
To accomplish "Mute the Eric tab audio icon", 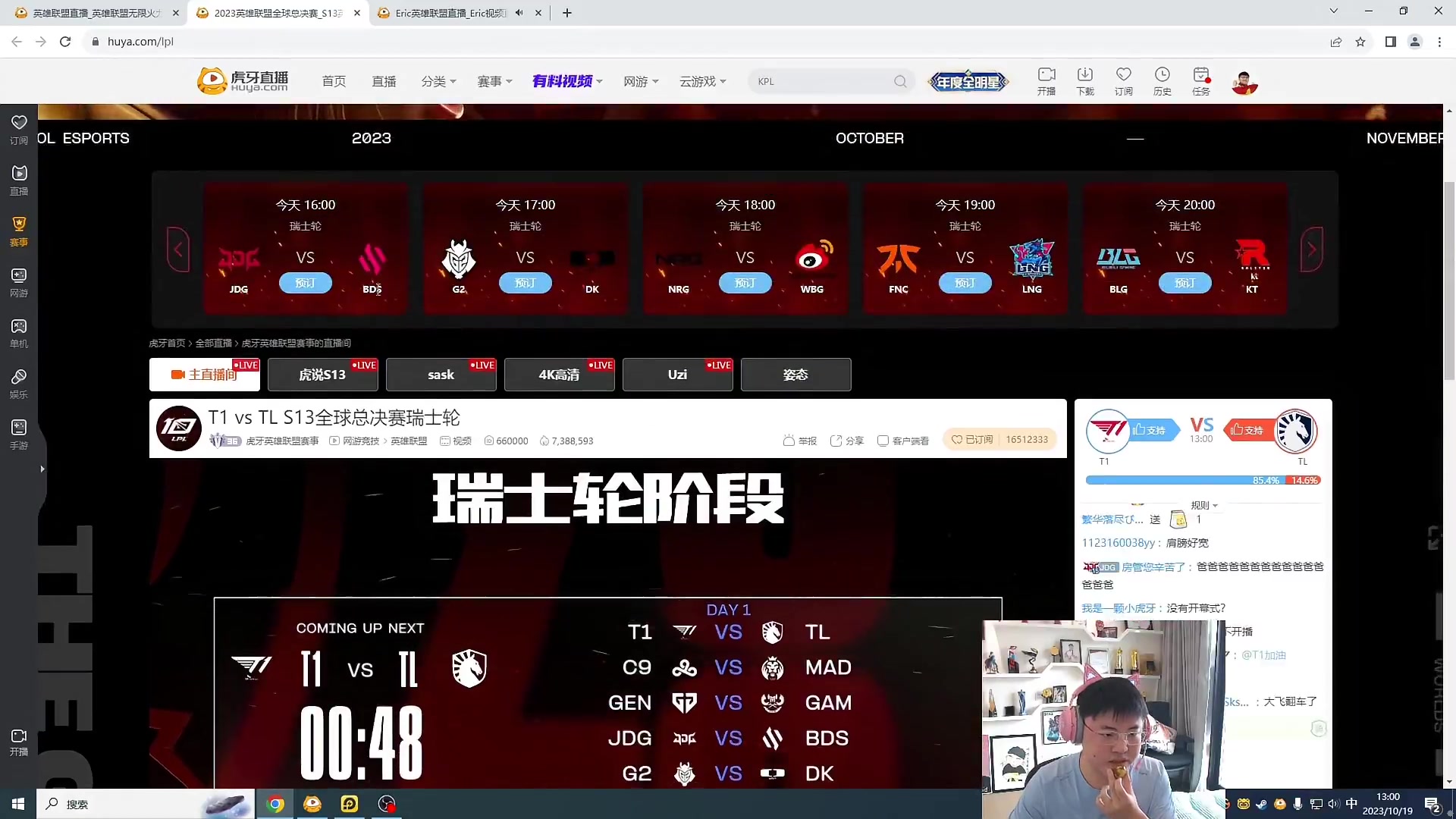I will tap(519, 13).
